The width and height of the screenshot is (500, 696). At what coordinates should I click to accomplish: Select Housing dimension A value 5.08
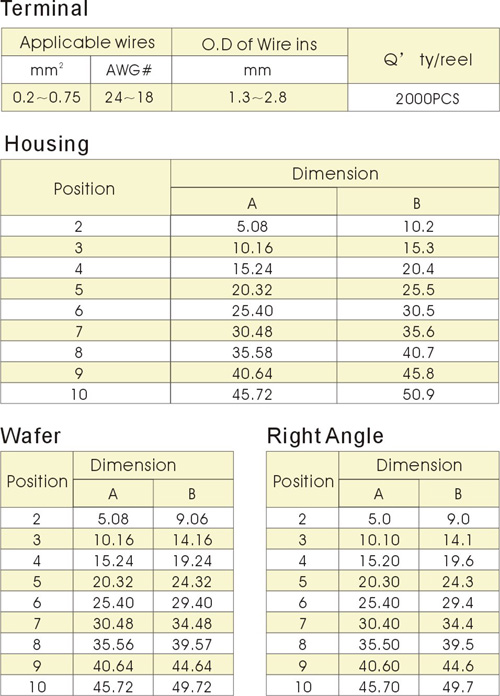tap(253, 226)
